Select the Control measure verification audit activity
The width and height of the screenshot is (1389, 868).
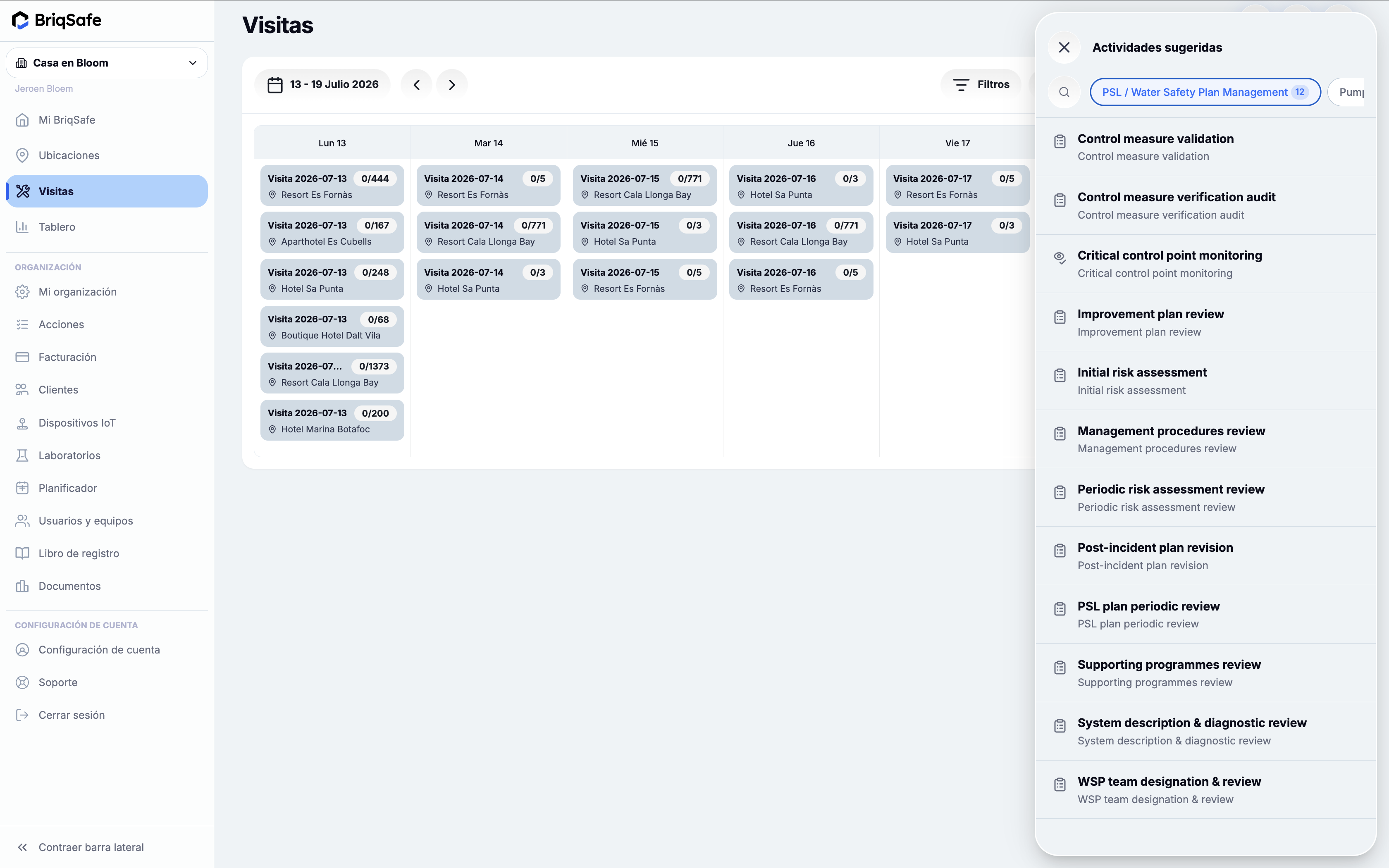[x=1206, y=205]
